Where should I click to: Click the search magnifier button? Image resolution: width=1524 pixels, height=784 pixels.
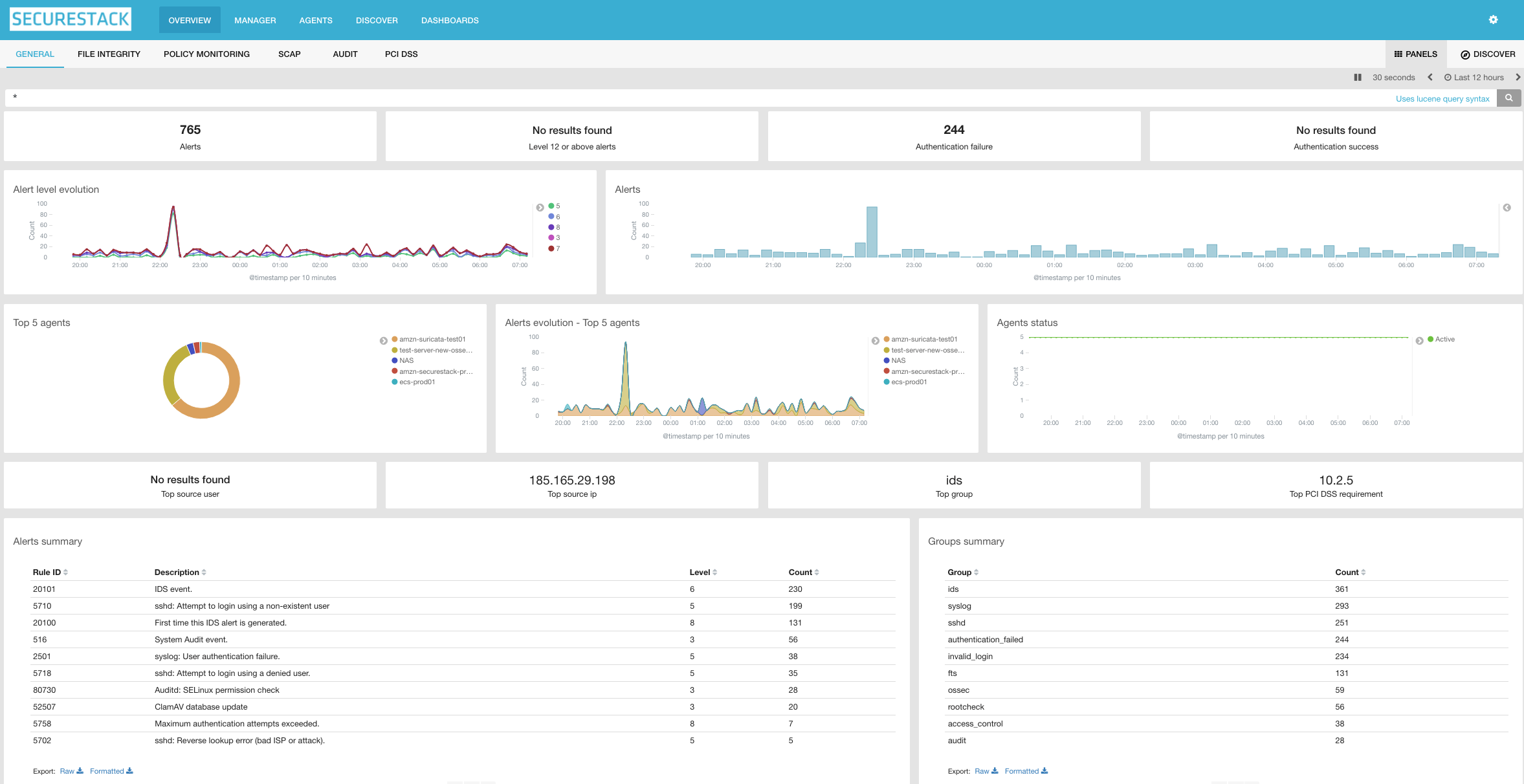1508,98
